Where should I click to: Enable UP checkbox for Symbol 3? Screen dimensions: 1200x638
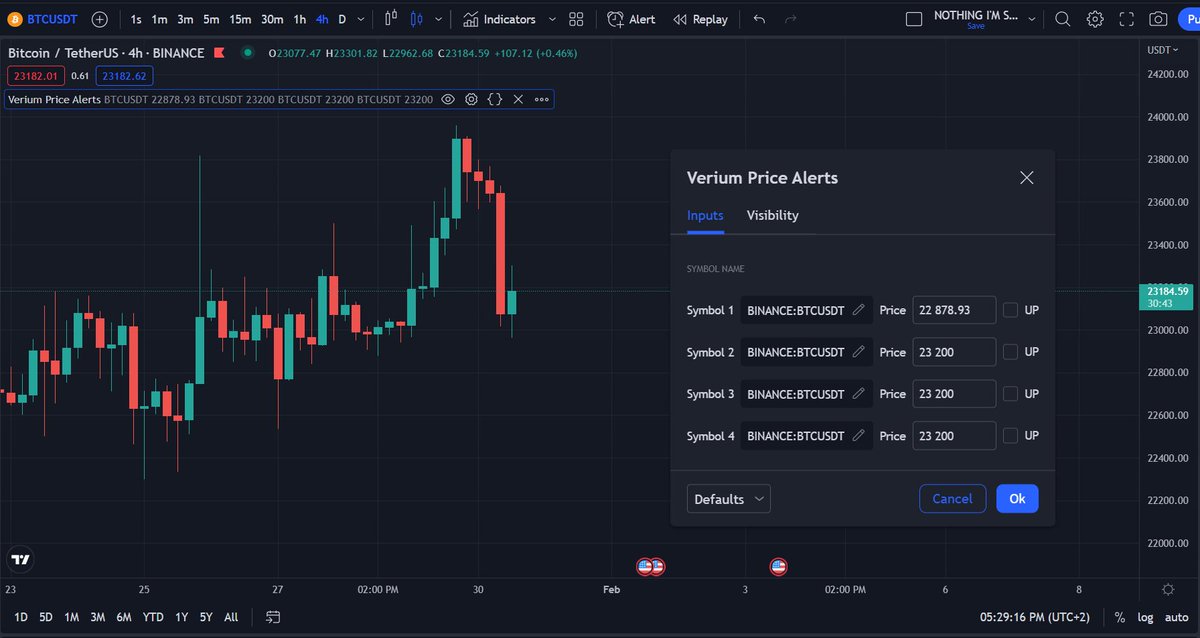click(1010, 394)
